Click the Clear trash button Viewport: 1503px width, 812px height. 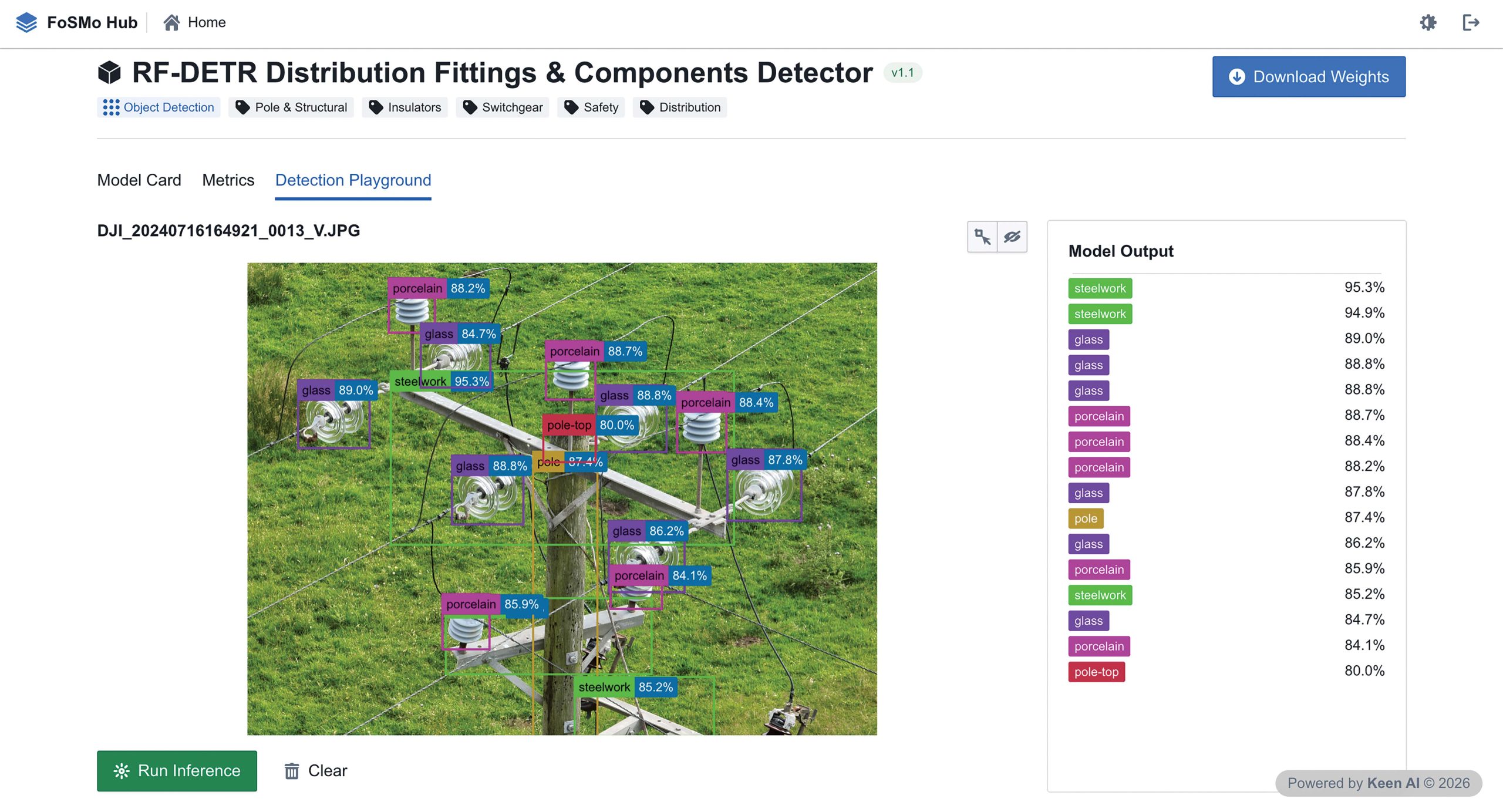[x=316, y=771]
